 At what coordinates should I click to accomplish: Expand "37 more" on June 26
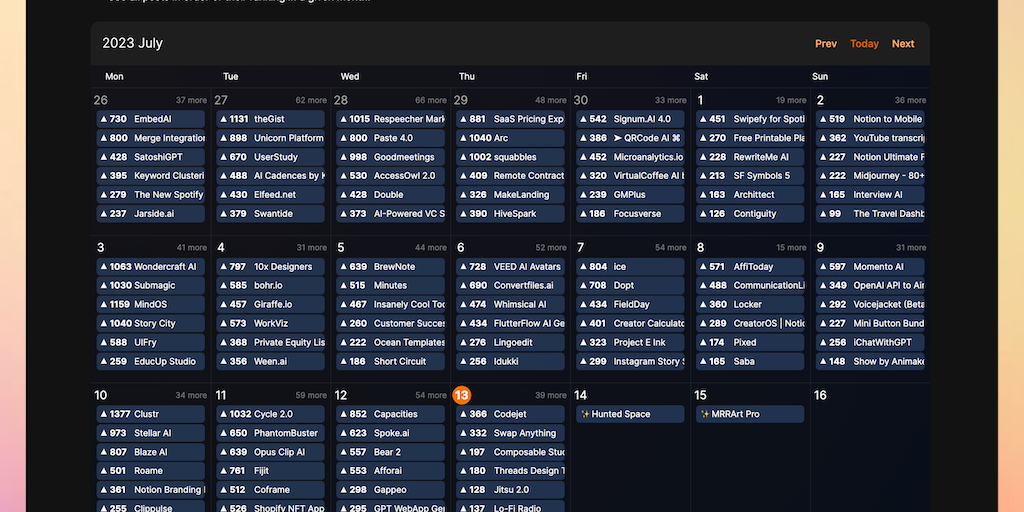(191, 101)
